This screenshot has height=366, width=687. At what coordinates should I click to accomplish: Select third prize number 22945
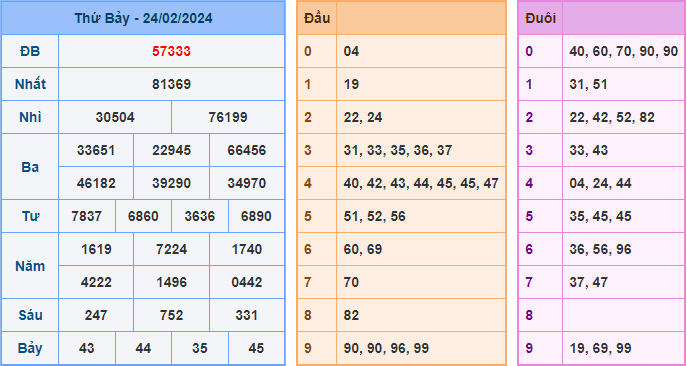coord(171,150)
